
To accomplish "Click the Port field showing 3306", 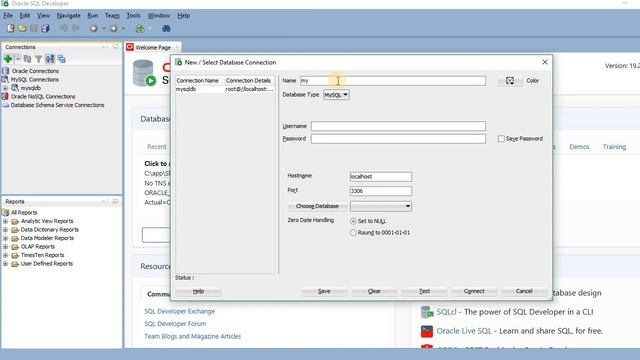I will point(380,191).
